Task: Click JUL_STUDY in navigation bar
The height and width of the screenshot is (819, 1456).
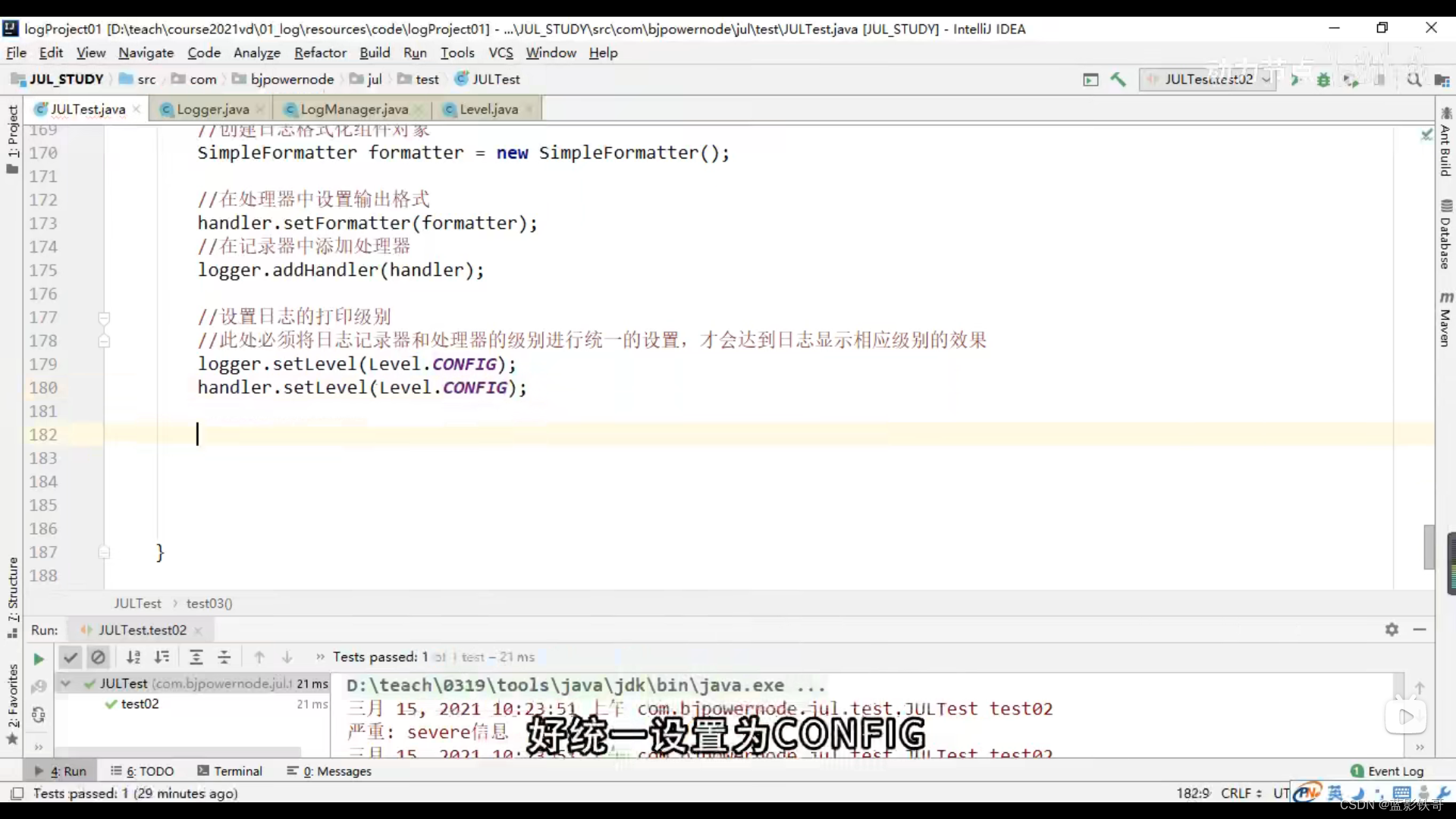Action: (57, 79)
